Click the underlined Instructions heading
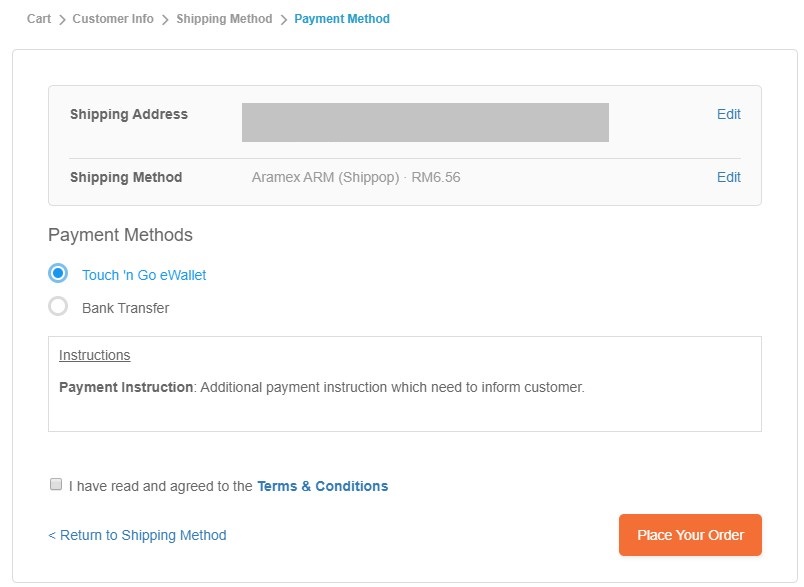804x587 pixels. coord(95,355)
